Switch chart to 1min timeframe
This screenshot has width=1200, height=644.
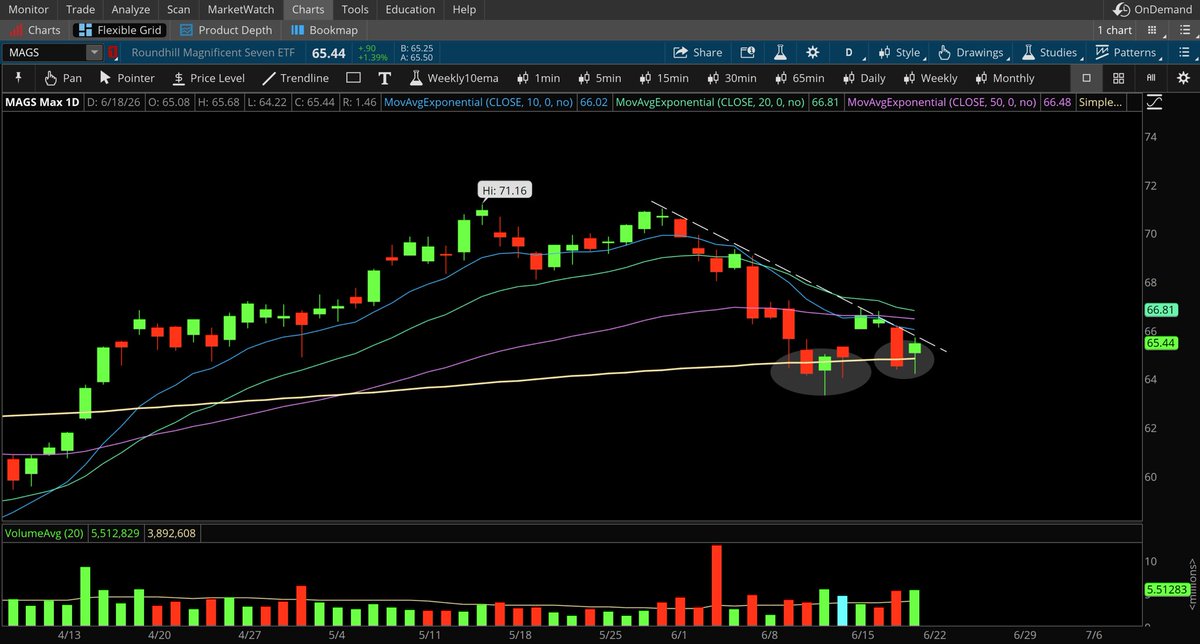(538, 78)
